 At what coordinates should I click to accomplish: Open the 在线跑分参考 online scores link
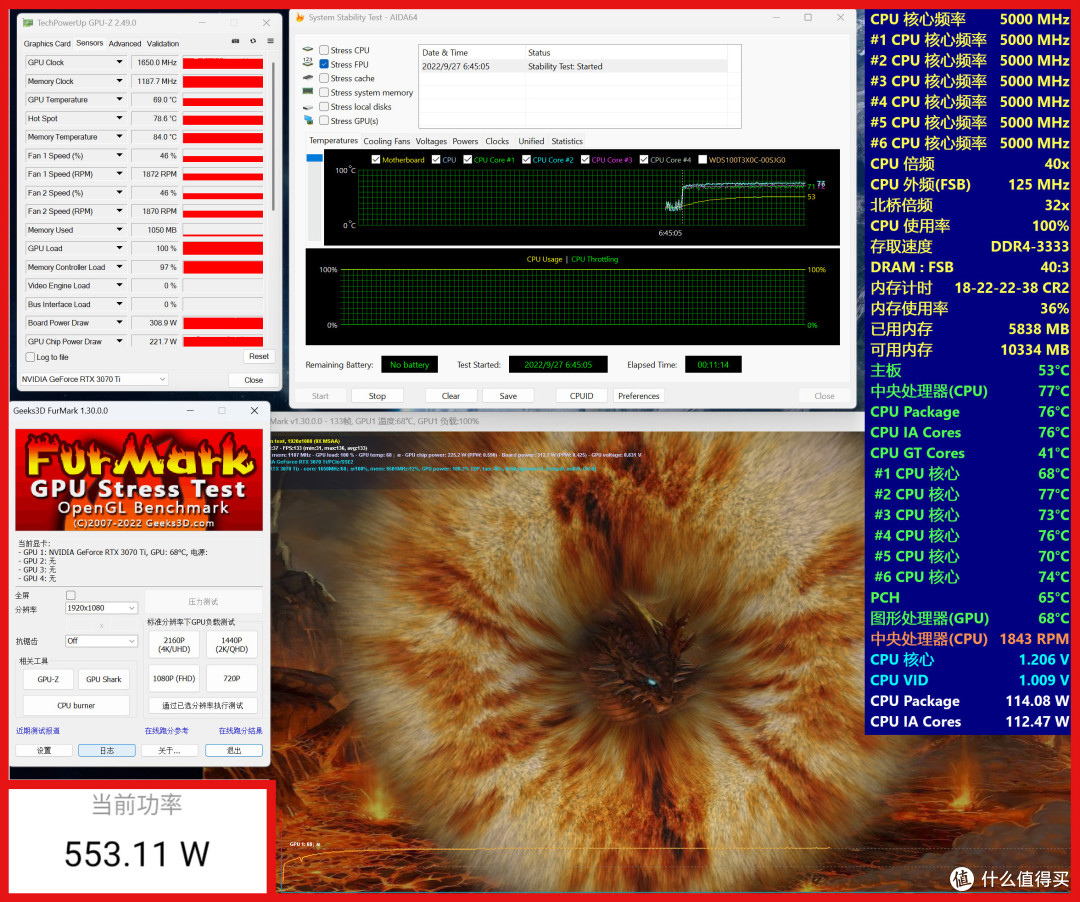tap(166, 731)
